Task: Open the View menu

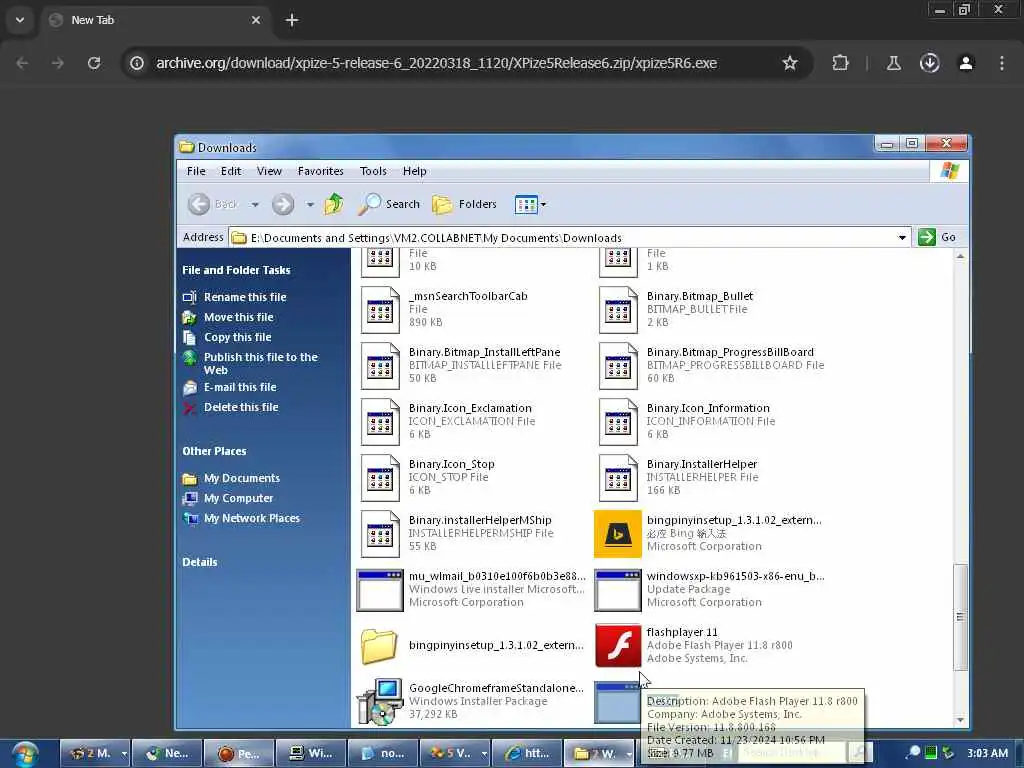Action: click(269, 171)
